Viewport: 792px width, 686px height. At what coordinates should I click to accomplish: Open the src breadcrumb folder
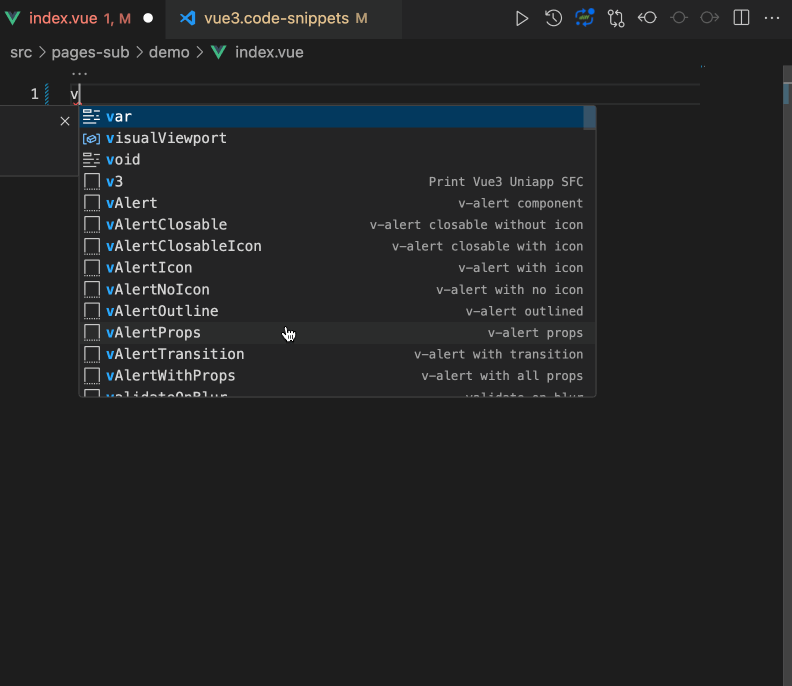[x=21, y=52]
